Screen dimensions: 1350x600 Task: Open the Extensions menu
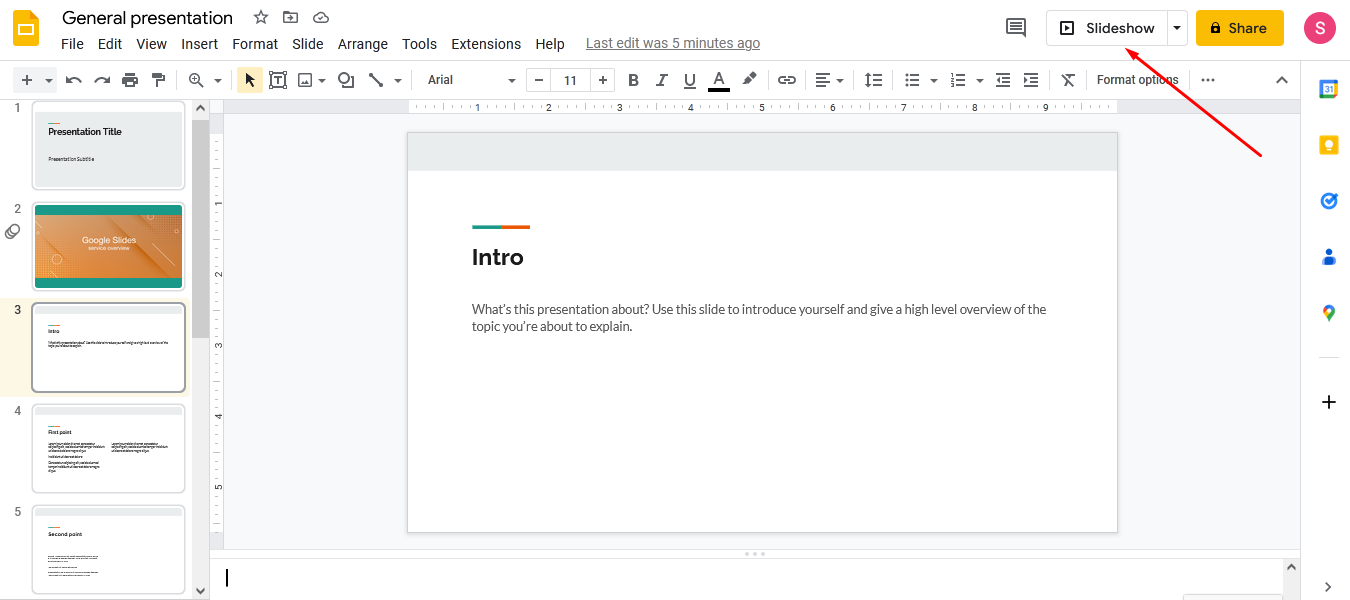[x=486, y=44]
